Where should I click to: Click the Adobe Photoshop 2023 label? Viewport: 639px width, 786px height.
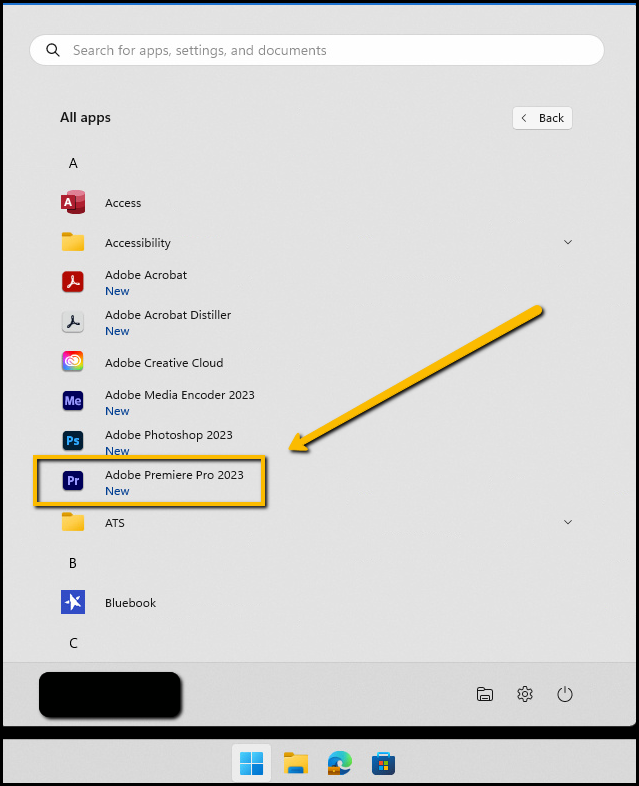coord(169,435)
